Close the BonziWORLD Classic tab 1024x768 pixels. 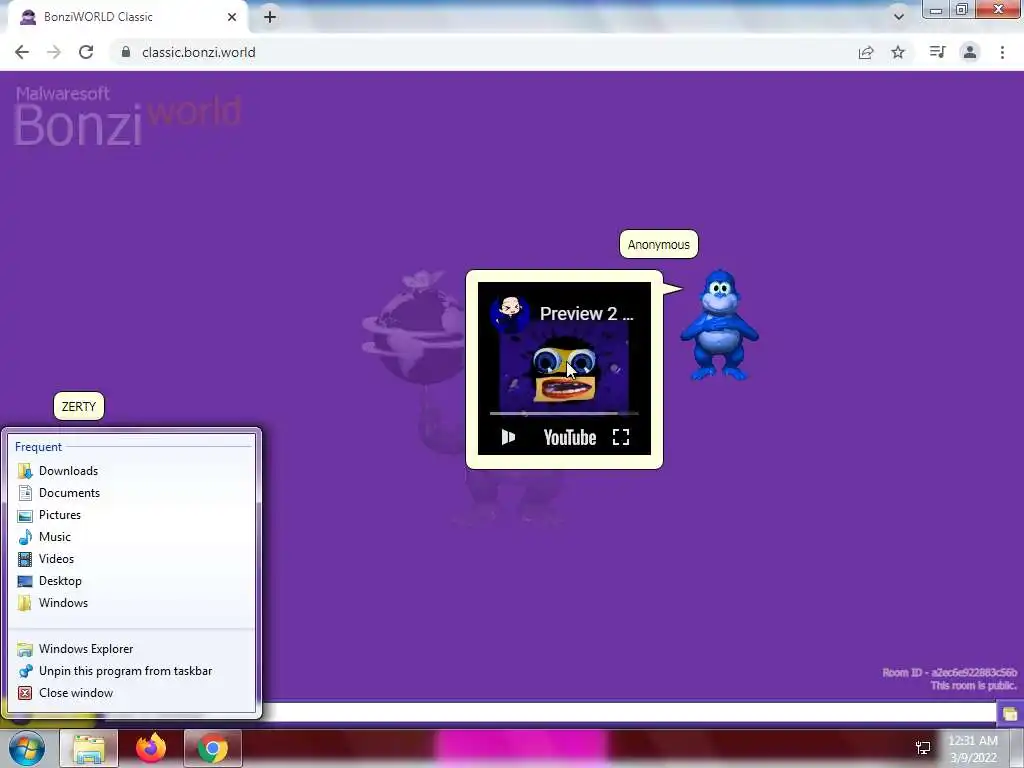(232, 17)
